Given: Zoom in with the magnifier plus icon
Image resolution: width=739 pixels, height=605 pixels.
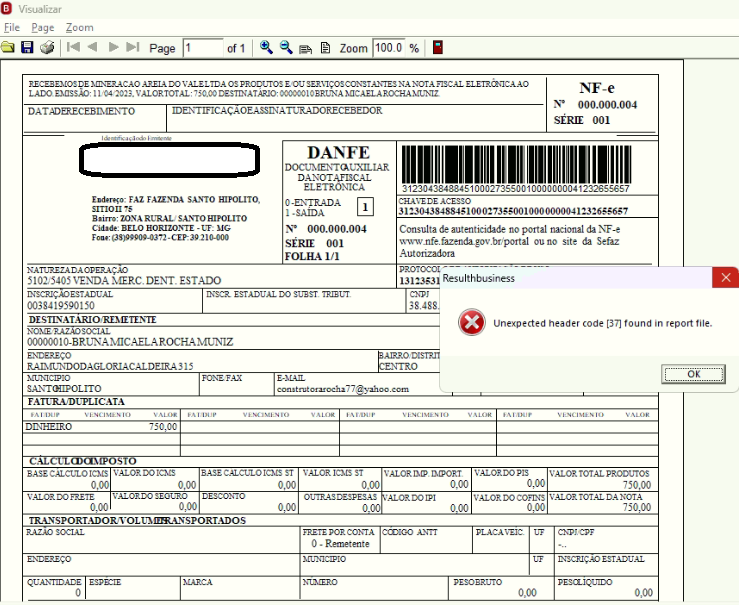Looking at the screenshot, I should (x=266, y=47).
